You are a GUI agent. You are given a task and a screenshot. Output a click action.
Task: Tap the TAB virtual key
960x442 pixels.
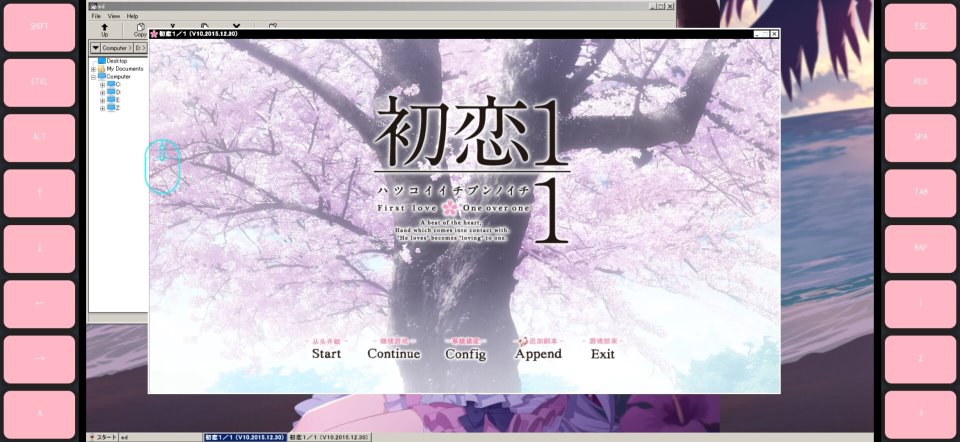click(x=920, y=193)
